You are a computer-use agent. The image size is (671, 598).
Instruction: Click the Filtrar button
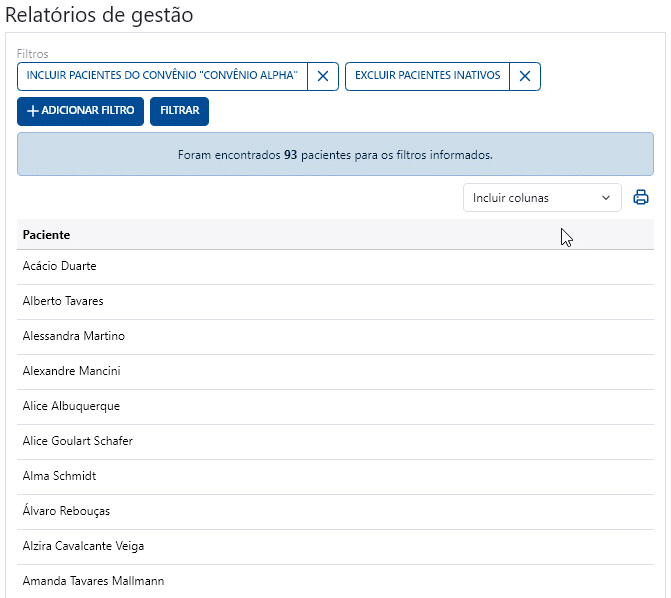pos(179,111)
